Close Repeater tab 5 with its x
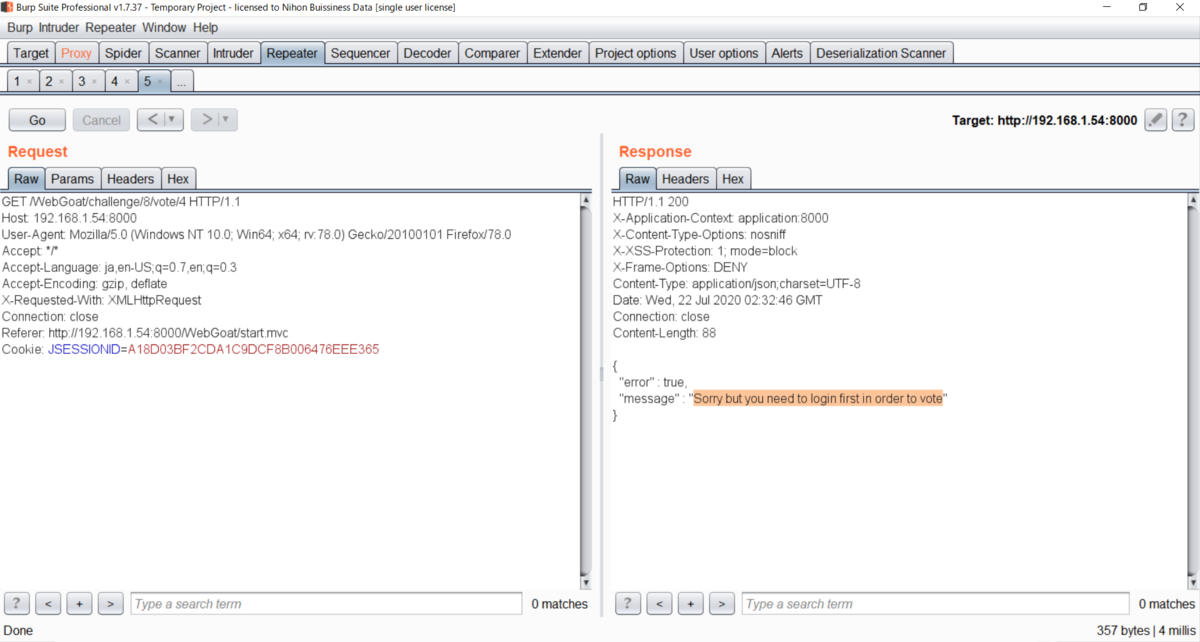 (160, 82)
